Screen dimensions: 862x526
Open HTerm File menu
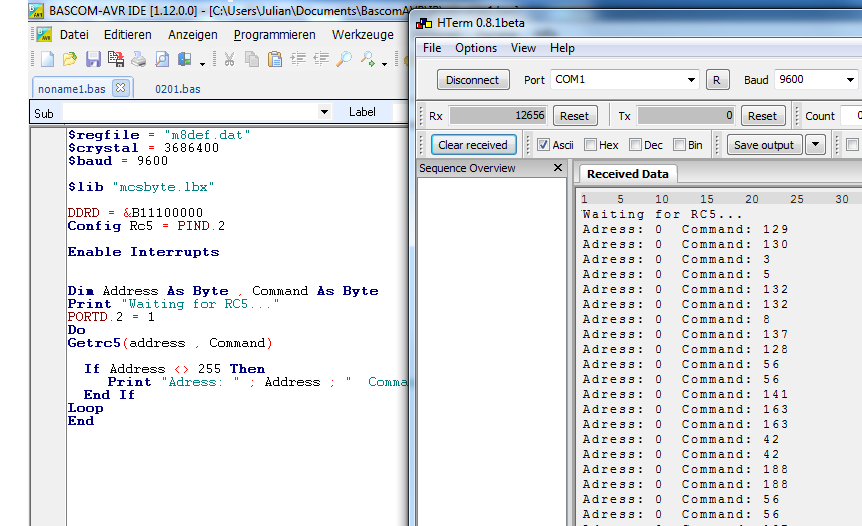tap(432, 48)
